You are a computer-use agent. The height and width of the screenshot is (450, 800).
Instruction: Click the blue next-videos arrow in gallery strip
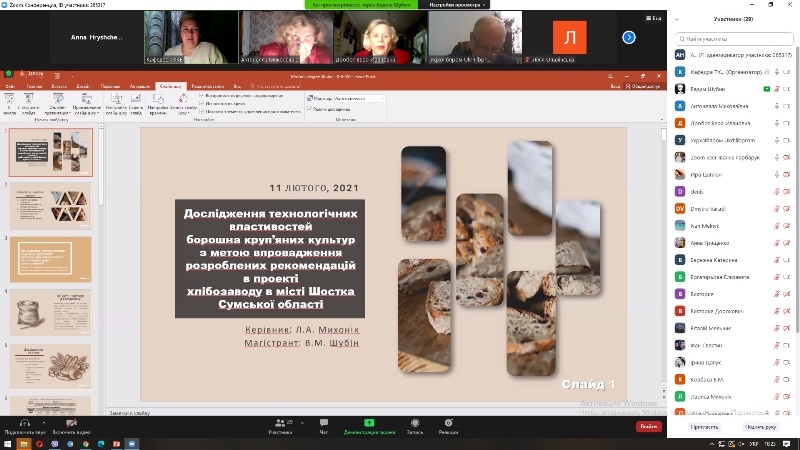(629, 37)
